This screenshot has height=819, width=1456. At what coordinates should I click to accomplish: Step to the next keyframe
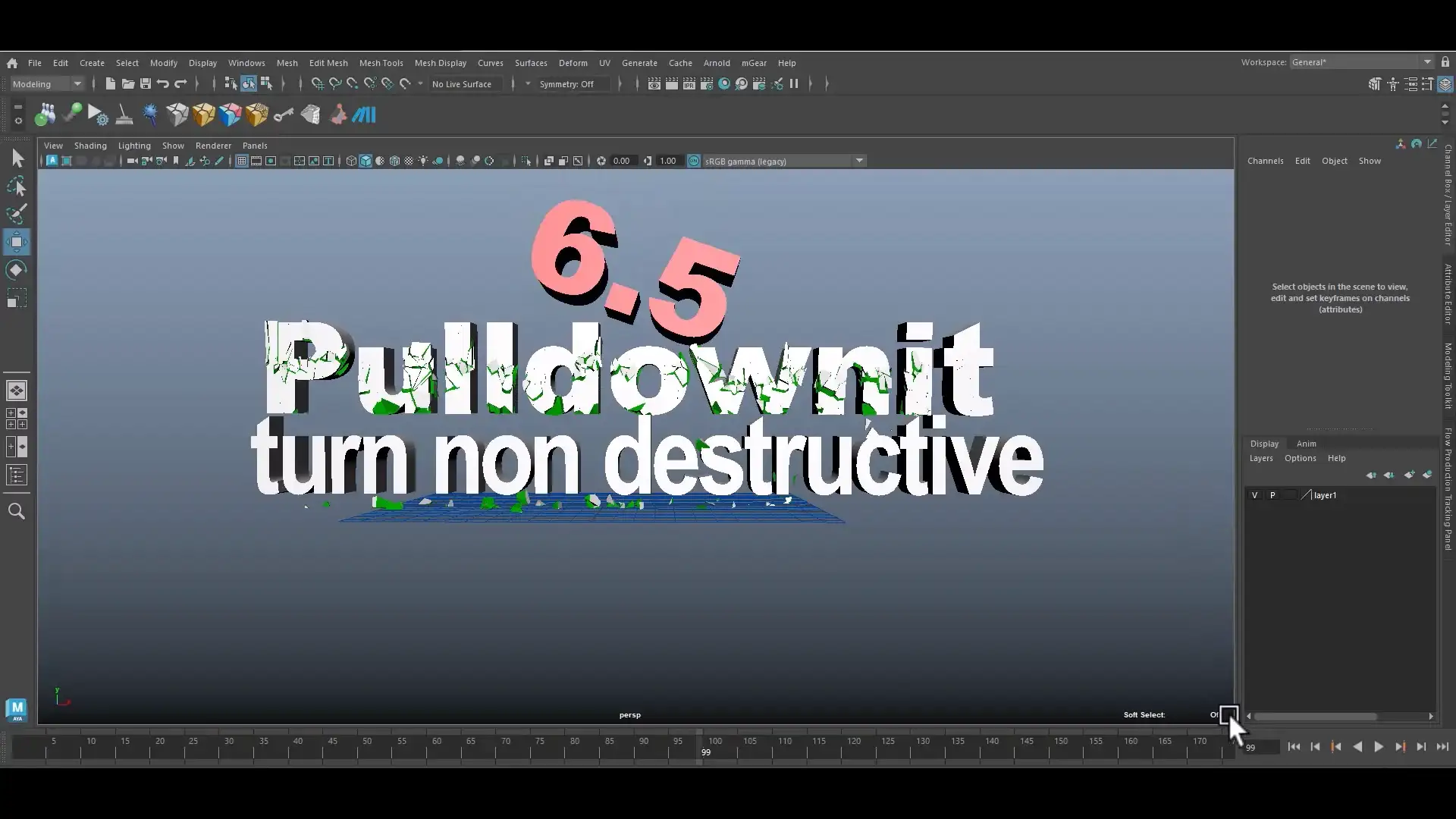[x=1400, y=747]
